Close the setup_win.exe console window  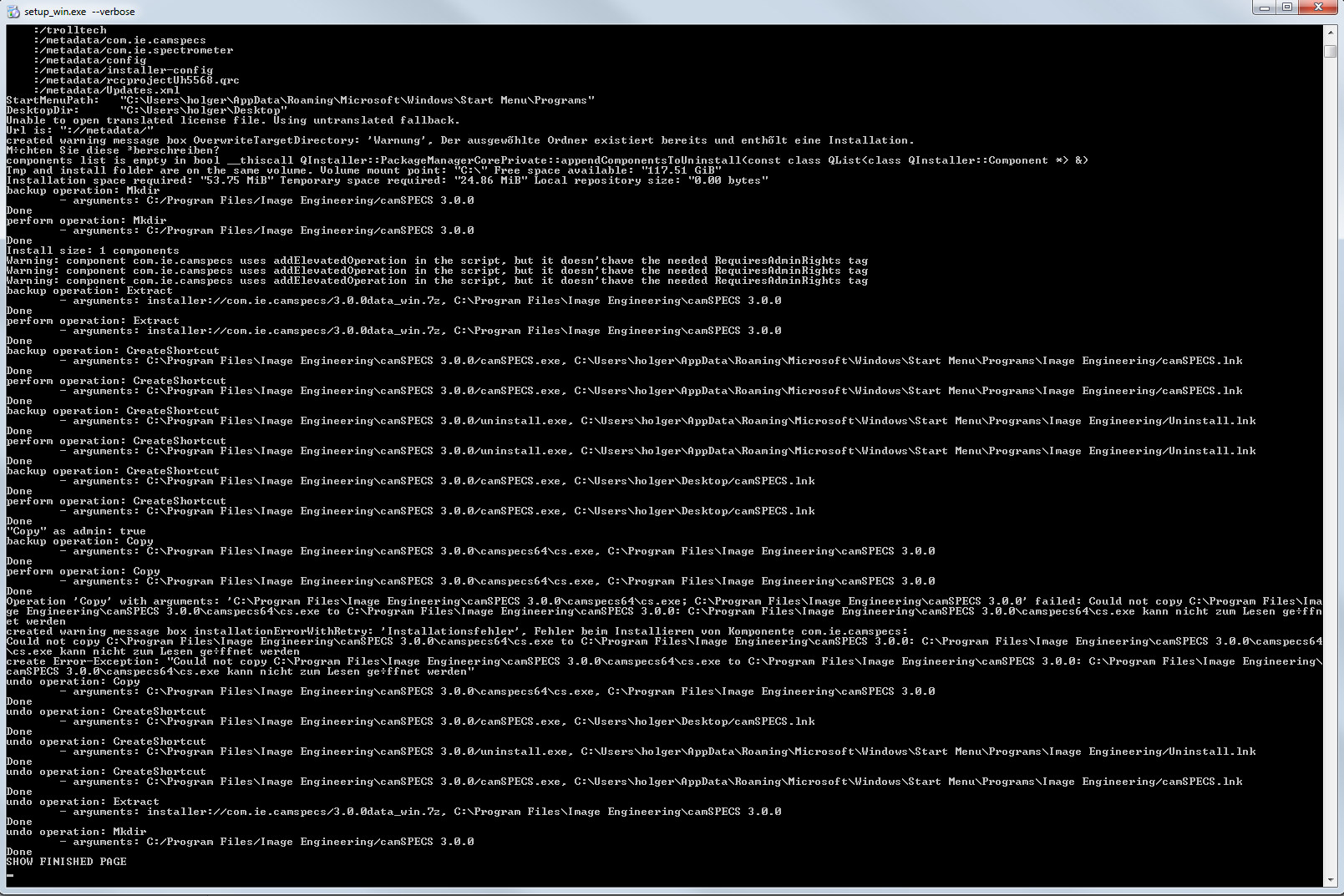pos(1319,8)
